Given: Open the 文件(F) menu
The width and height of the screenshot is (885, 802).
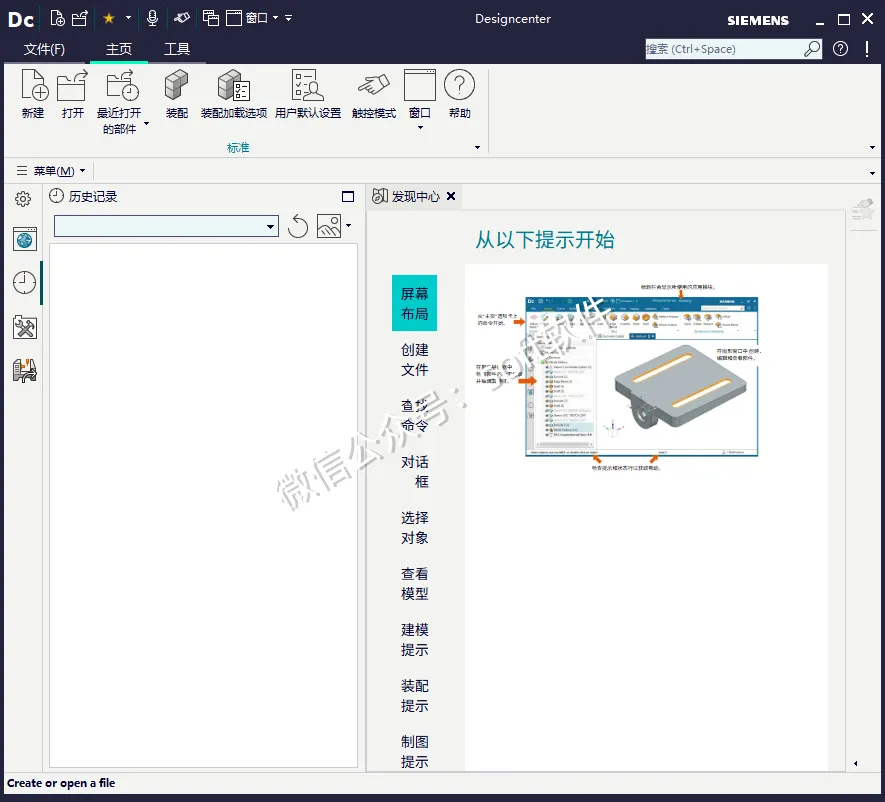Looking at the screenshot, I should point(44,50).
